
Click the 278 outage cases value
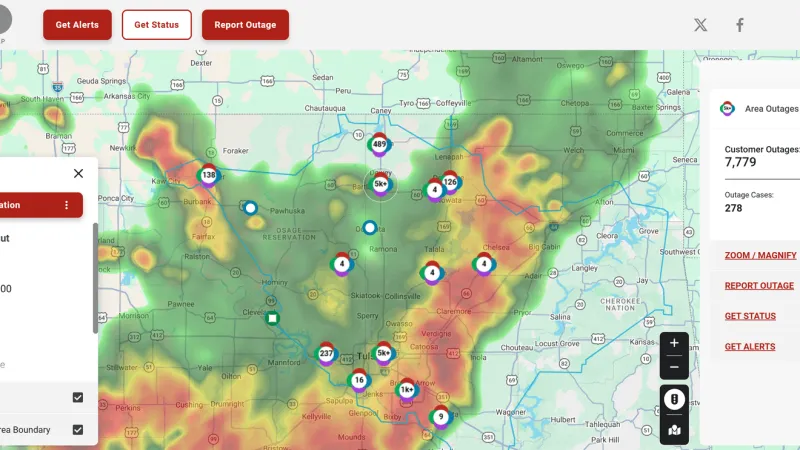733,208
